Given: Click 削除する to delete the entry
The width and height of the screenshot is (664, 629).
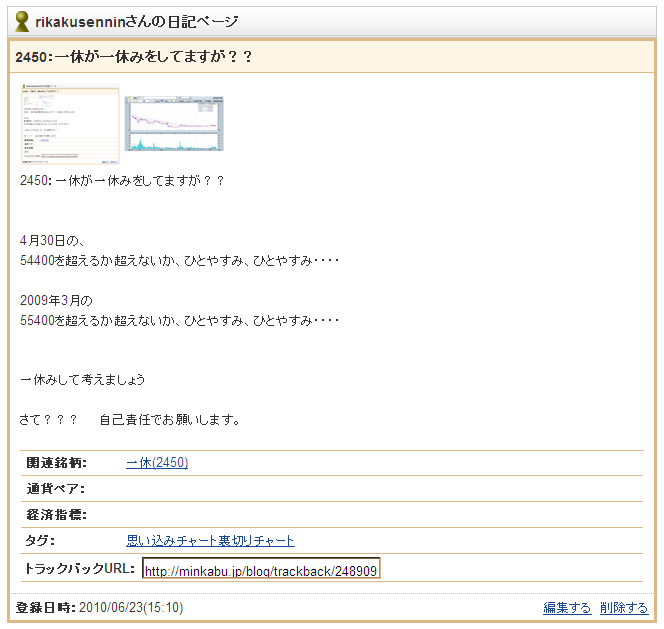Looking at the screenshot, I should [x=624, y=608].
